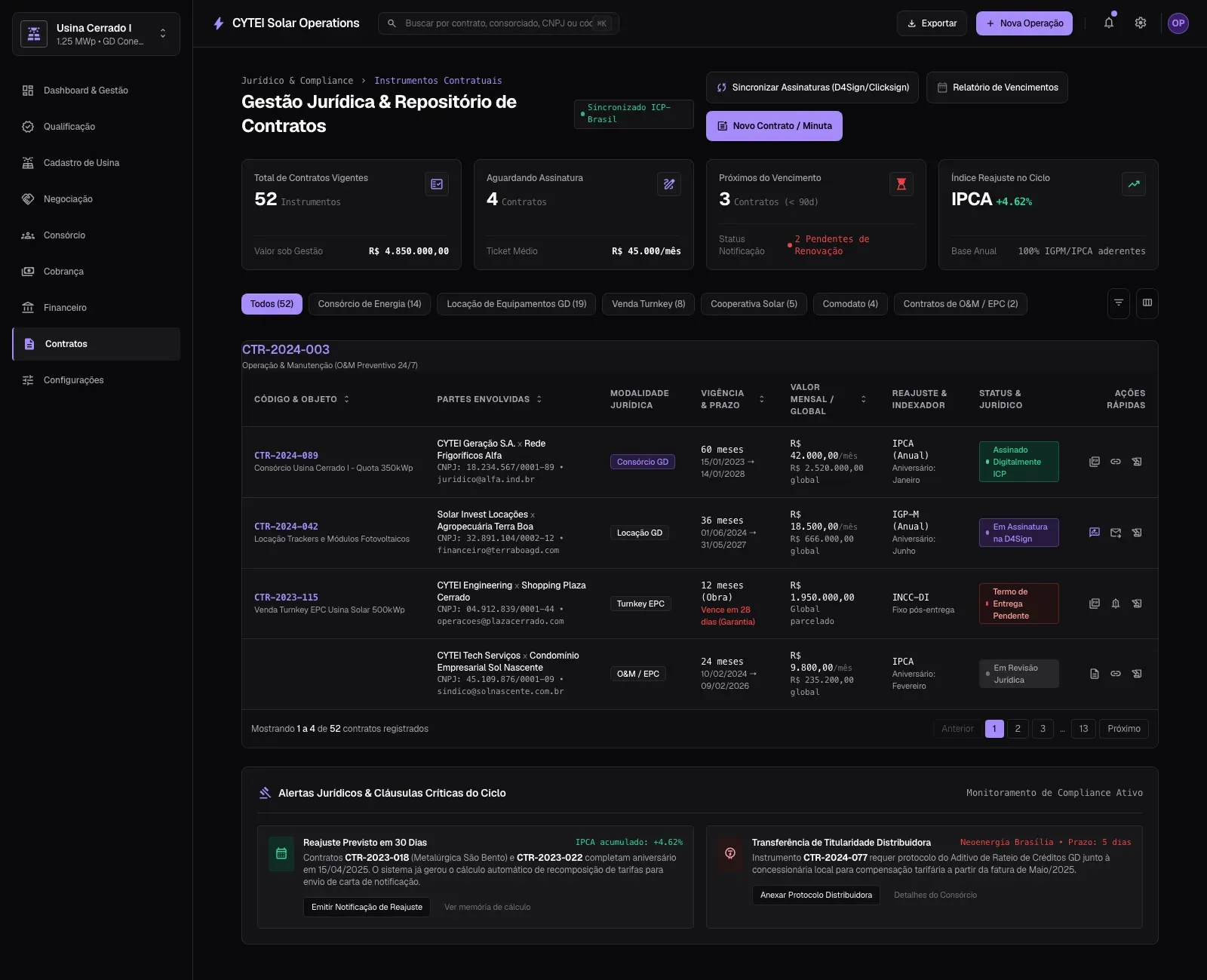
Task: Click signature icon for CTR-2024-042 row
Action: (1095, 533)
